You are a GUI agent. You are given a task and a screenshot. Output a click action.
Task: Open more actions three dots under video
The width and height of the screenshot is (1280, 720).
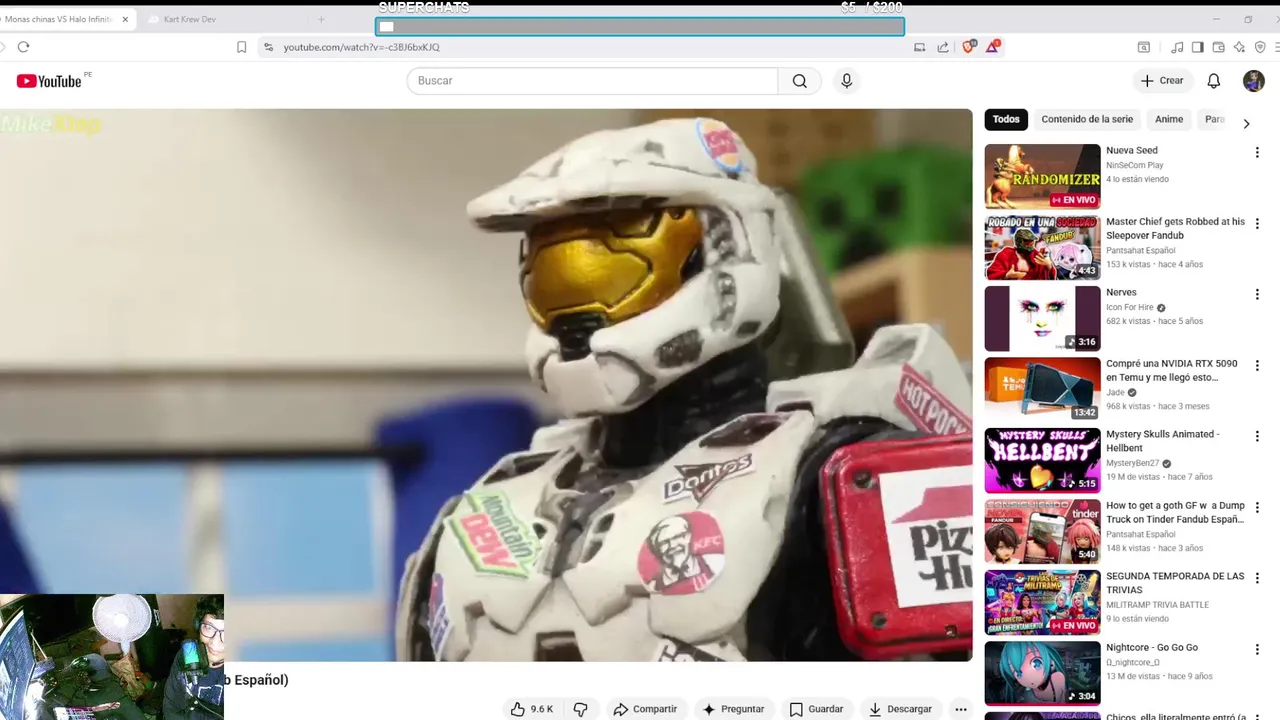click(960, 709)
